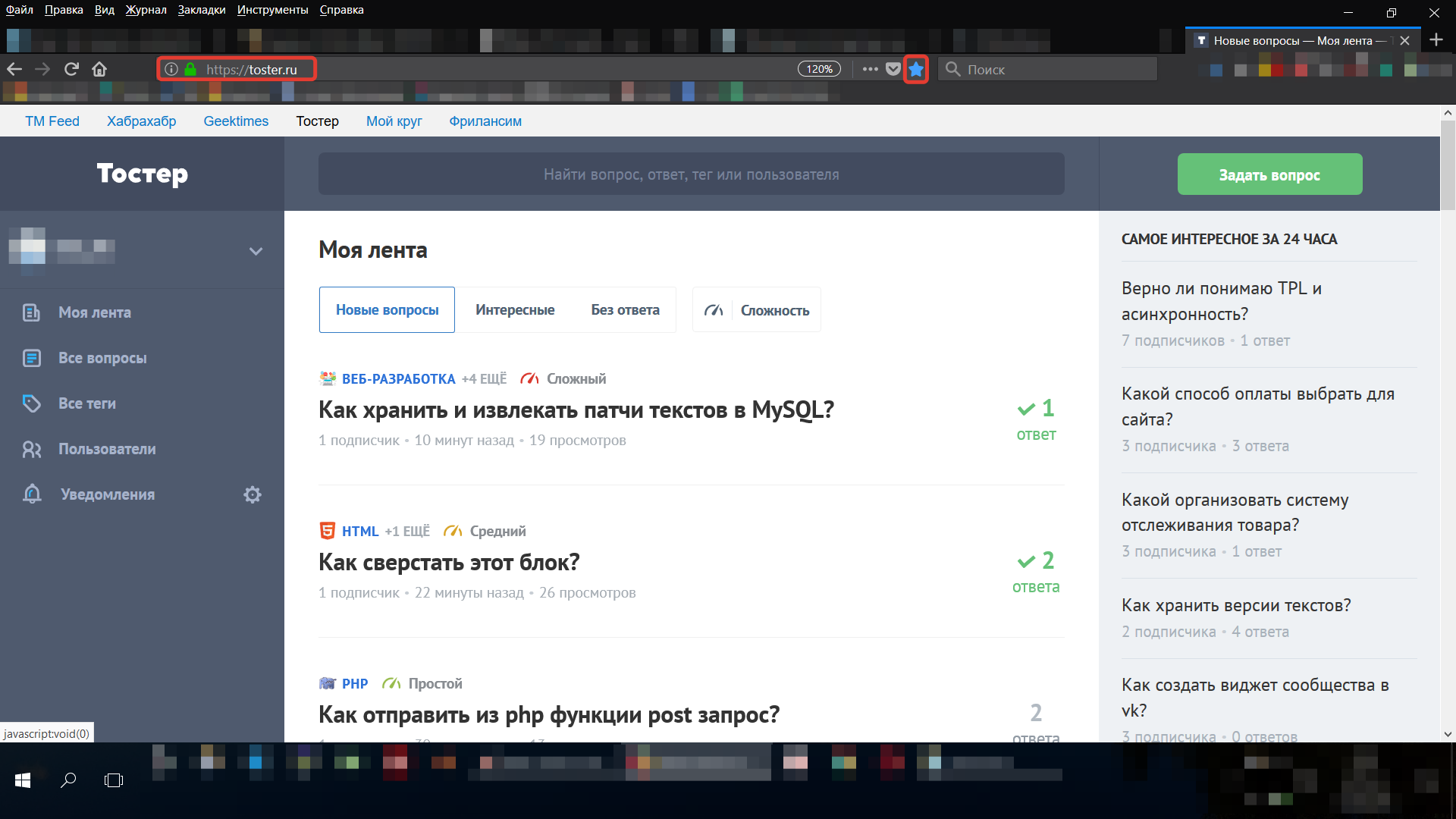Open Windows Task View

coord(114,780)
